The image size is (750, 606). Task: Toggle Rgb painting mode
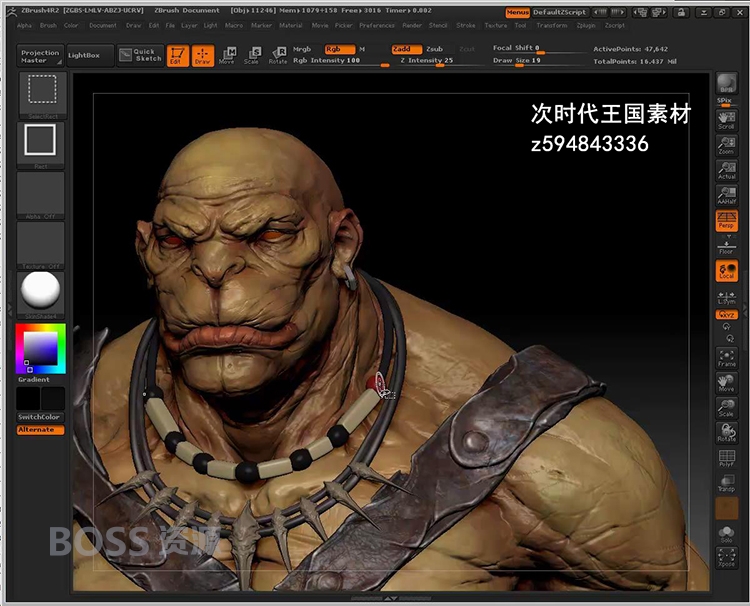(x=340, y=49)
